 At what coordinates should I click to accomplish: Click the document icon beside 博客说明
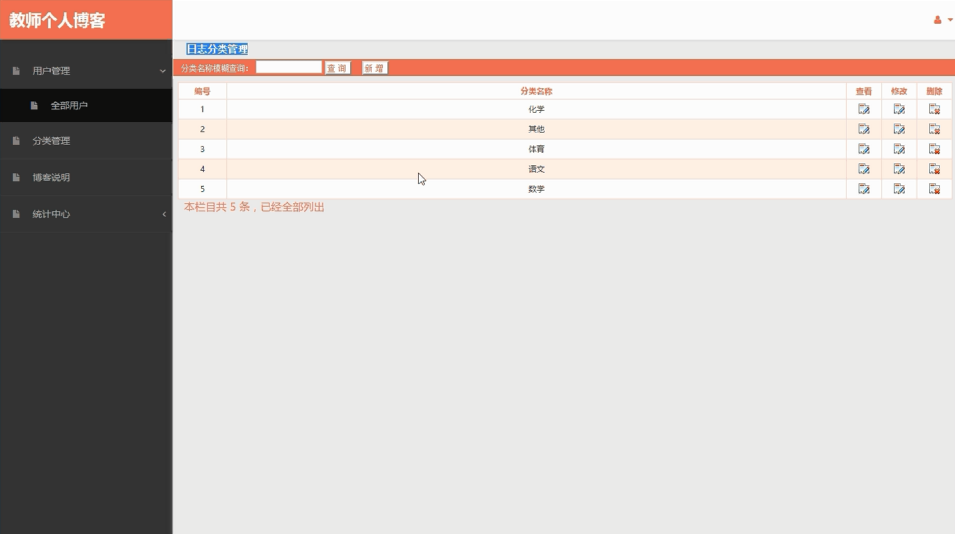click(x=16, y=177)
